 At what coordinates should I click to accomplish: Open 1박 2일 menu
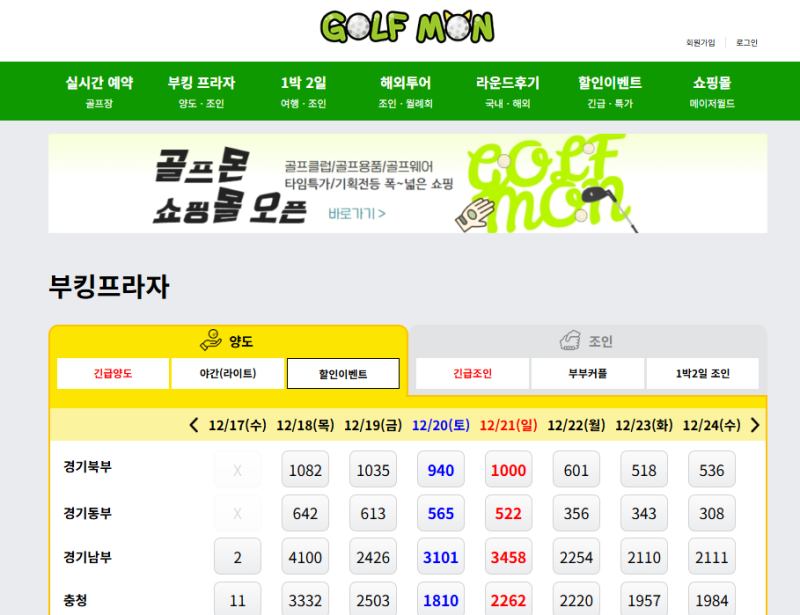[303, 91]
